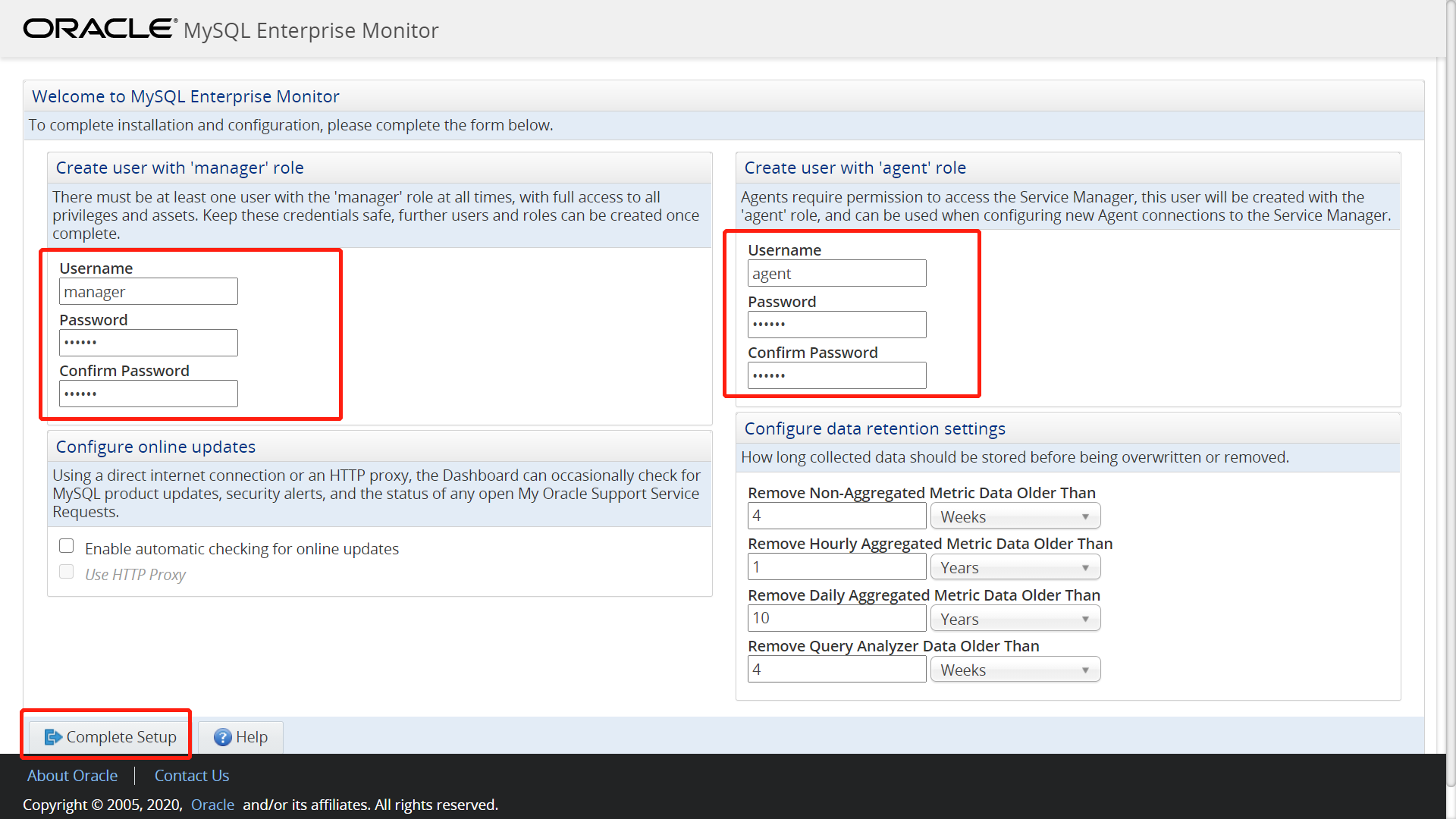Click the agent Username input field
Screen dimensions: 1456x819
point(836,274)
